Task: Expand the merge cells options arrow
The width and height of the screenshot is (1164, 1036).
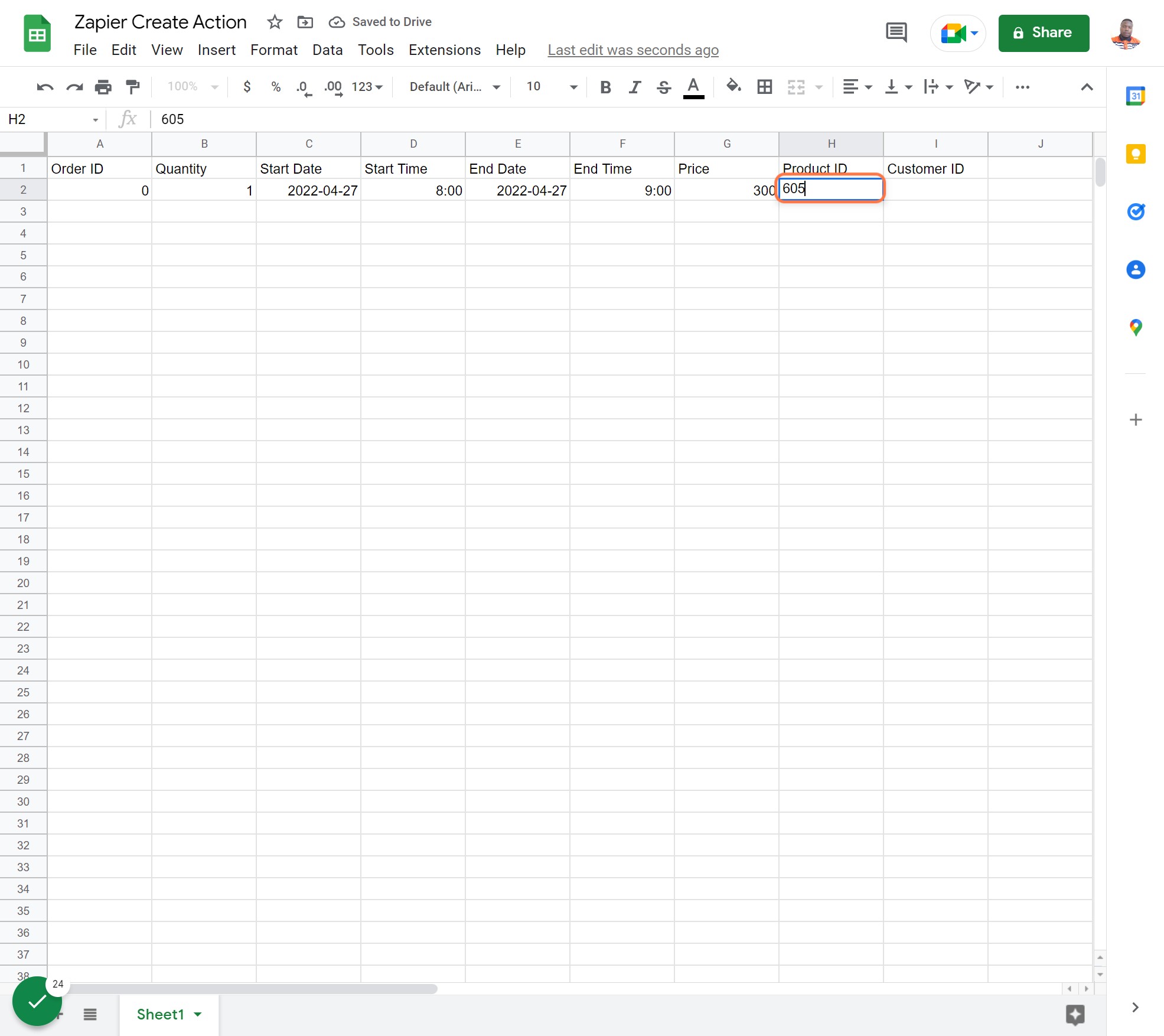Action: (x=819, y=87)
